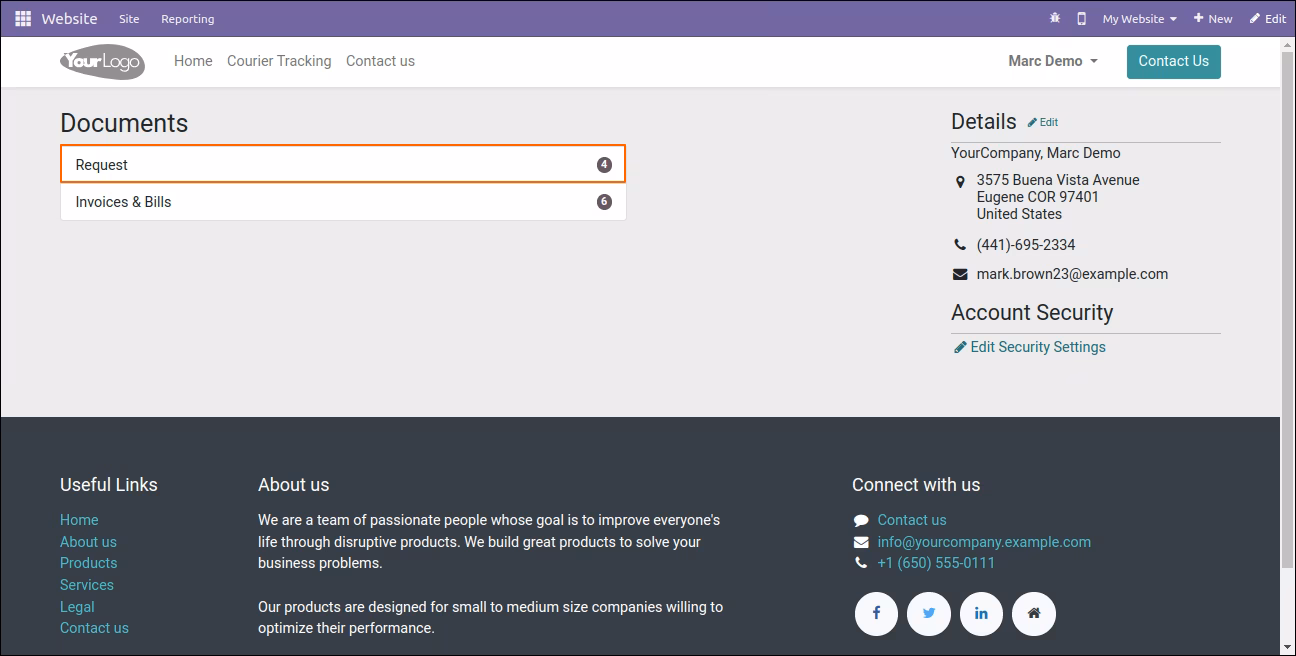The height and width of the screenshot is (656, 1296).
Task: Click the Facebook social icon
Action: pos(876,613)
